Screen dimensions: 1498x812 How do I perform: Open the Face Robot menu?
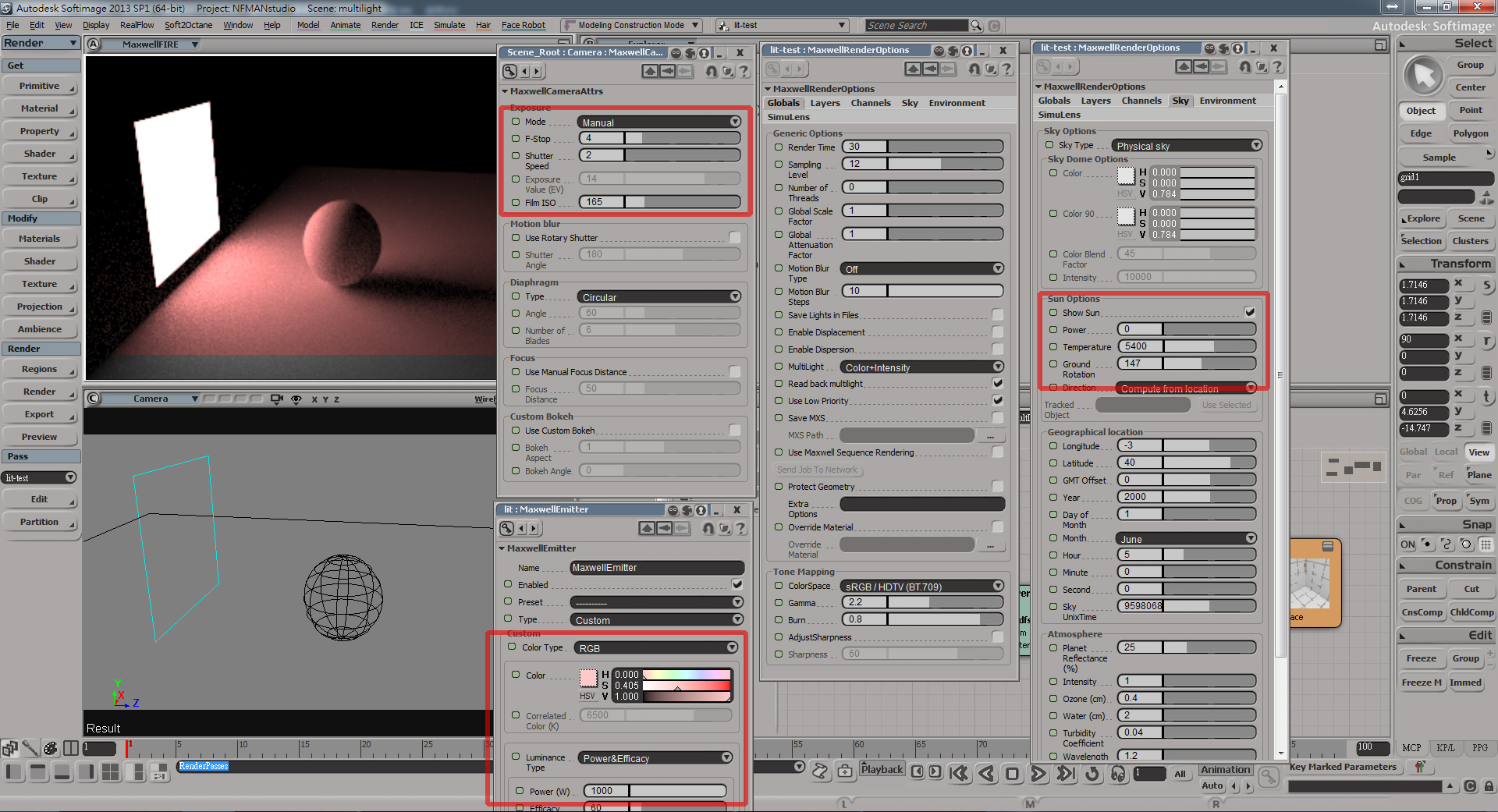pos(523,25)
